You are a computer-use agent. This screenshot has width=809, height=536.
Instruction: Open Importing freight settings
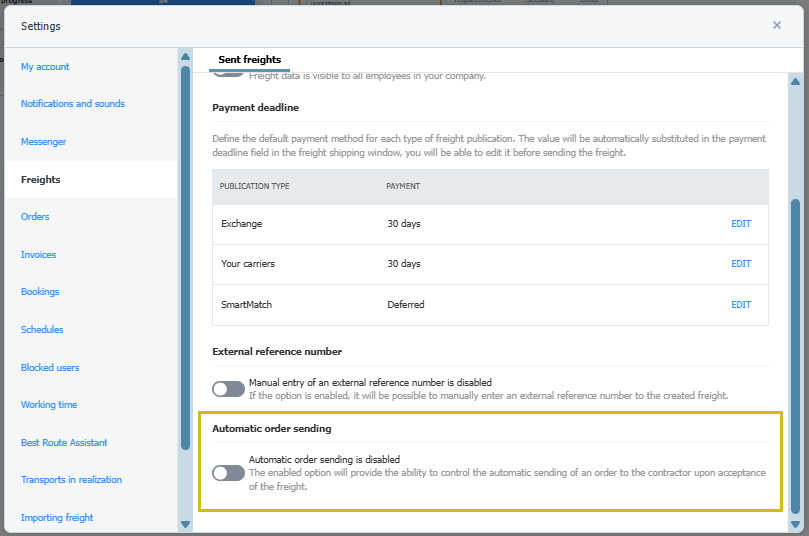(57, 518)
